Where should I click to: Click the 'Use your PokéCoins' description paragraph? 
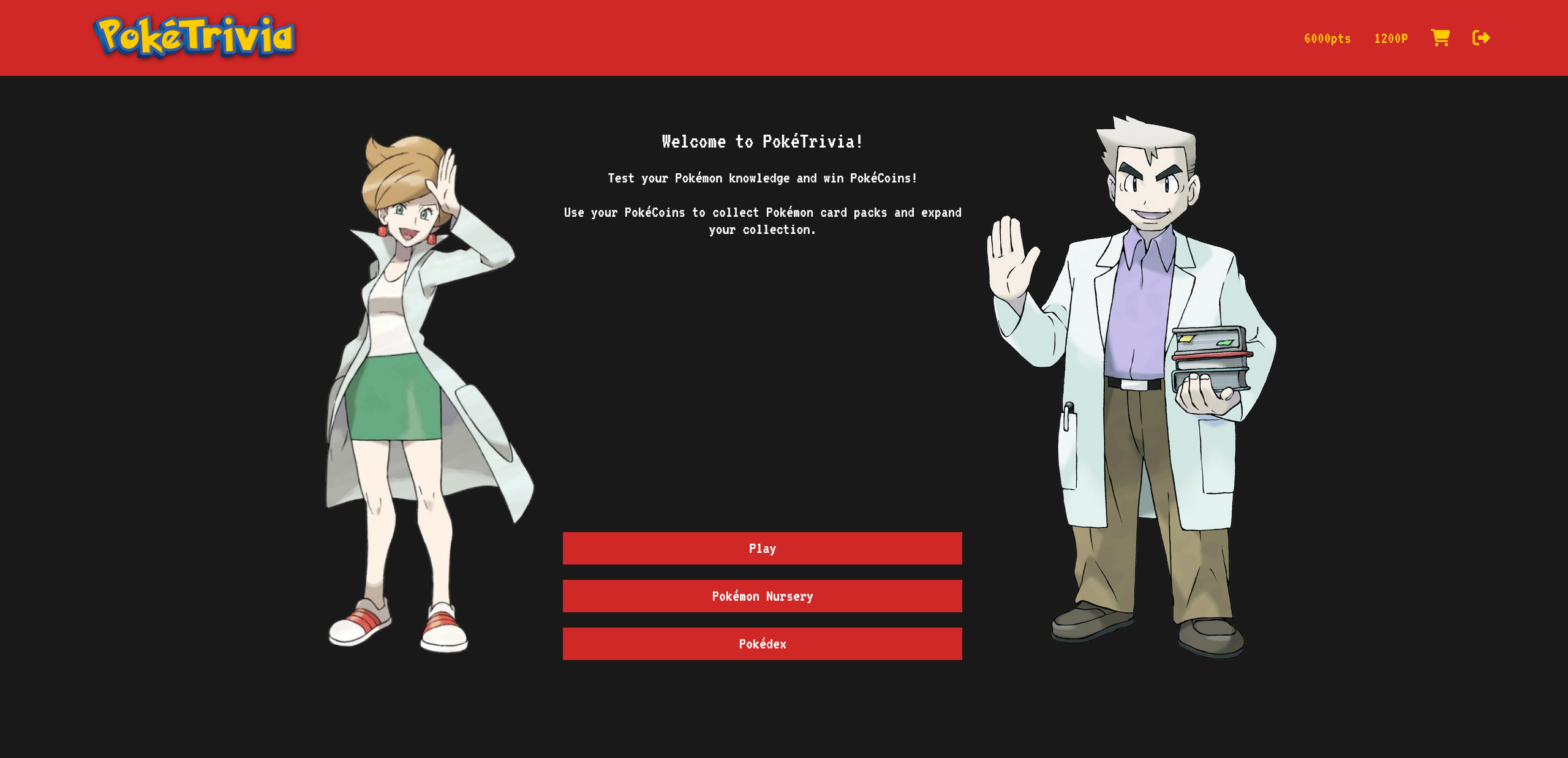[762, 220]
